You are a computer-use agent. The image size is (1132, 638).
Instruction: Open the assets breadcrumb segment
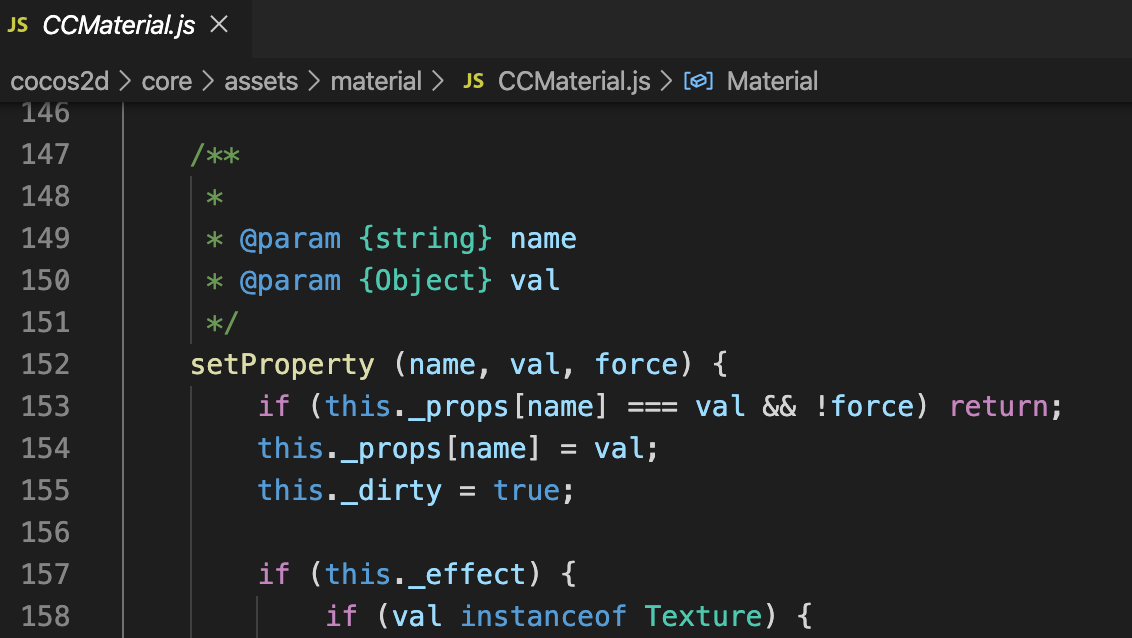261,81
